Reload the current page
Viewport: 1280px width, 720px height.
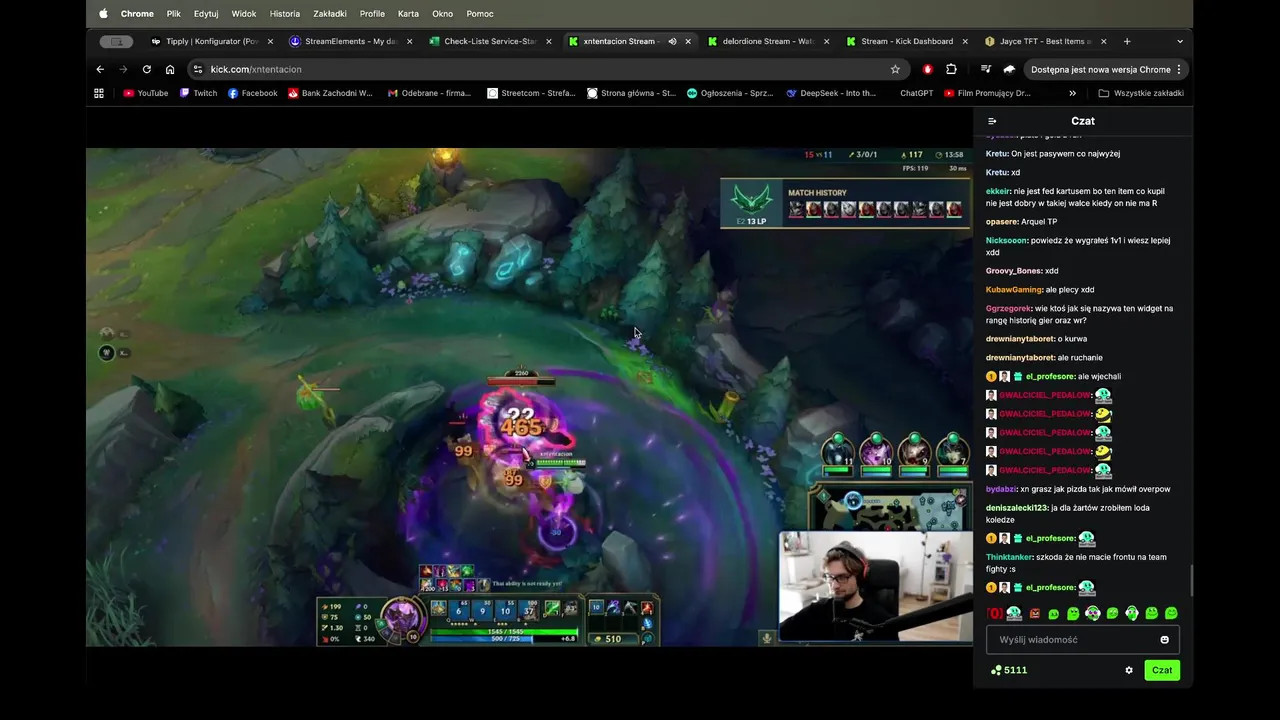(x=147, y=69)
